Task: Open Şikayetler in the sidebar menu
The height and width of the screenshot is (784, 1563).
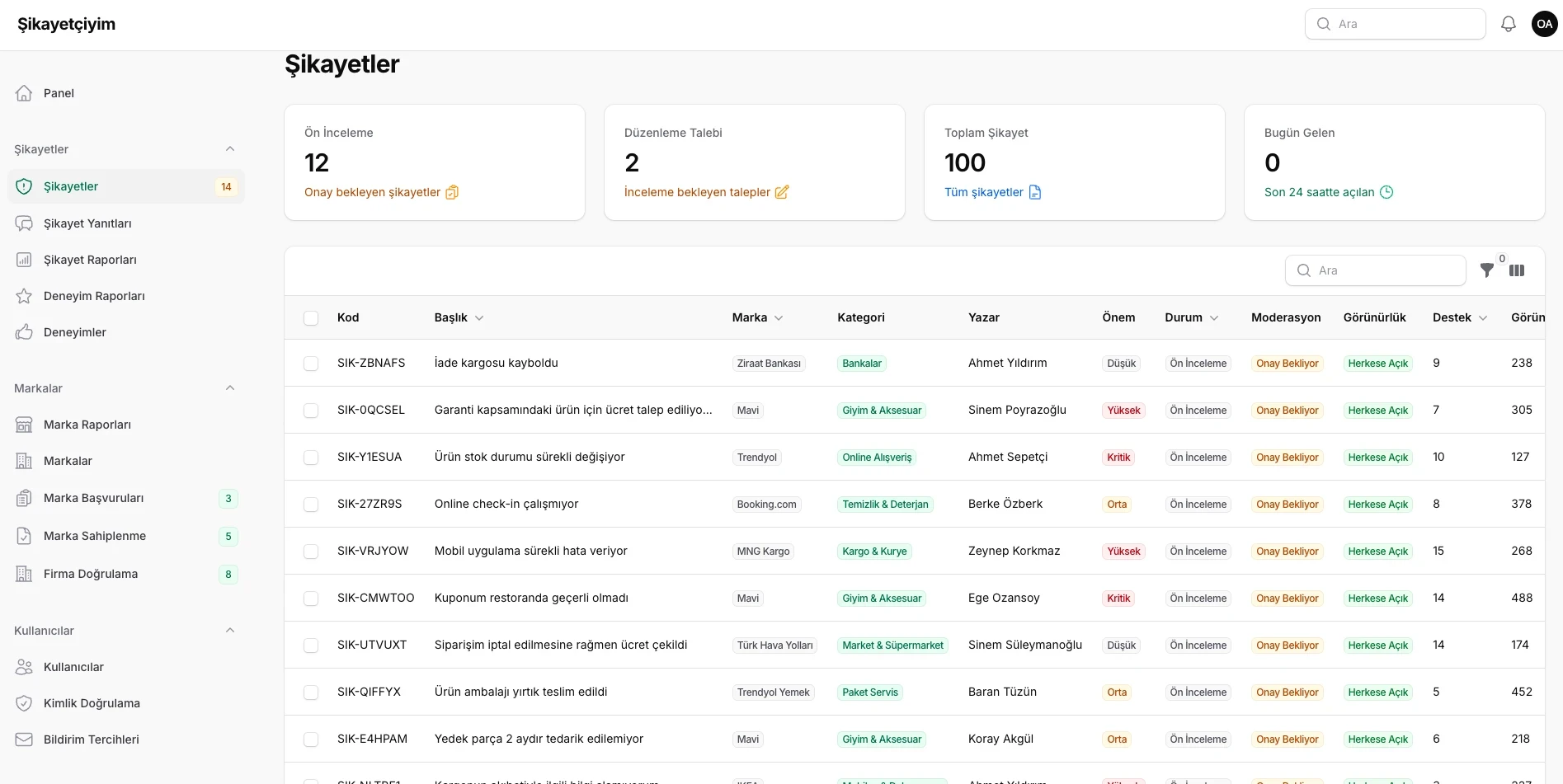Action: [x=126, y=186]
